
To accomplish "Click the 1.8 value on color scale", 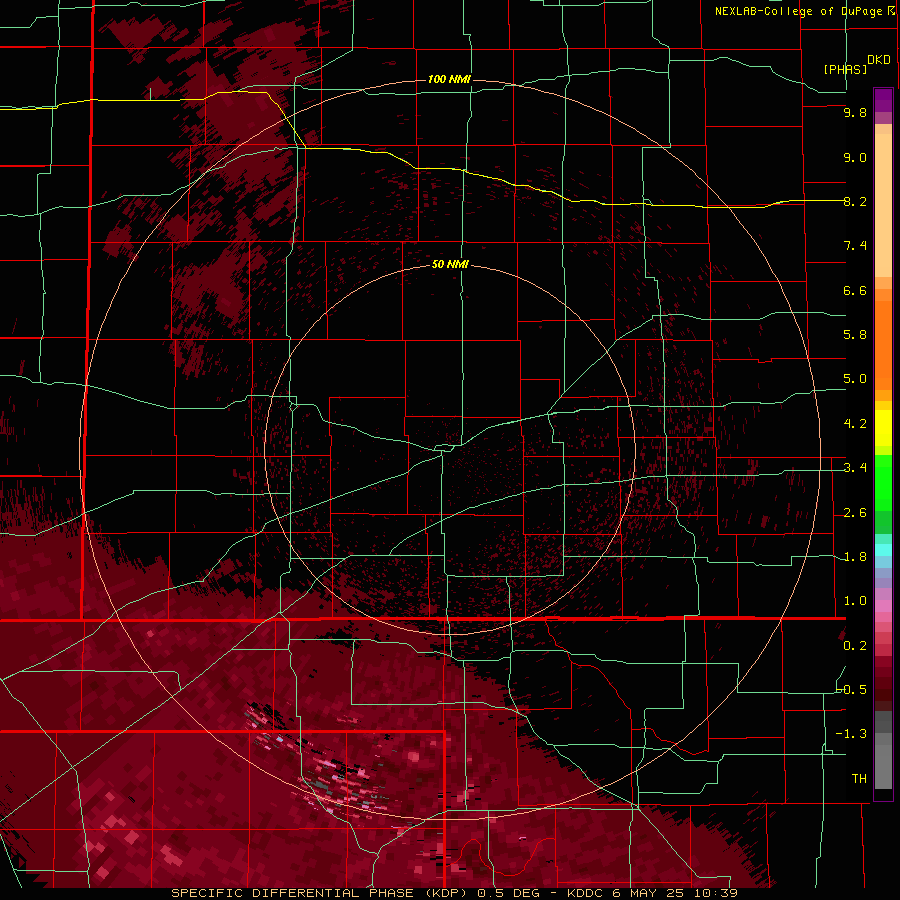I will (x=855, y=557).
